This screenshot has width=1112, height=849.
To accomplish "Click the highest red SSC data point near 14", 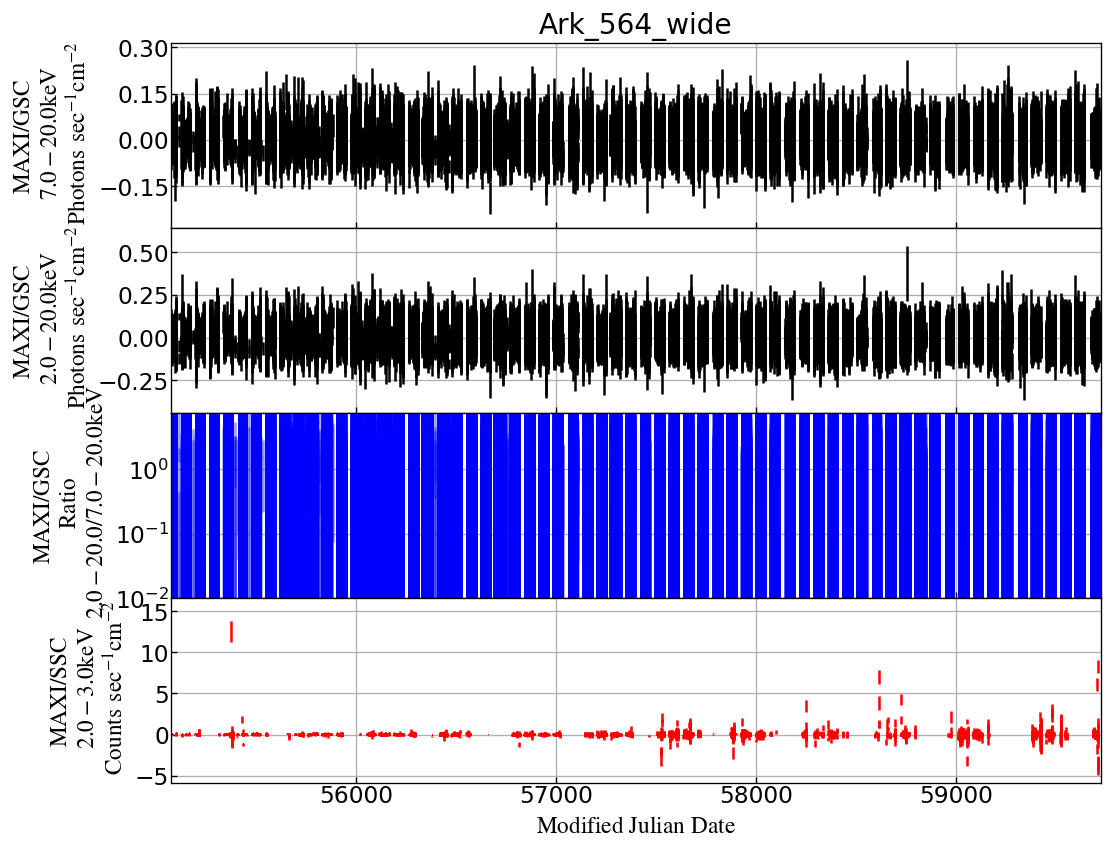I will (x=231, y=631).
